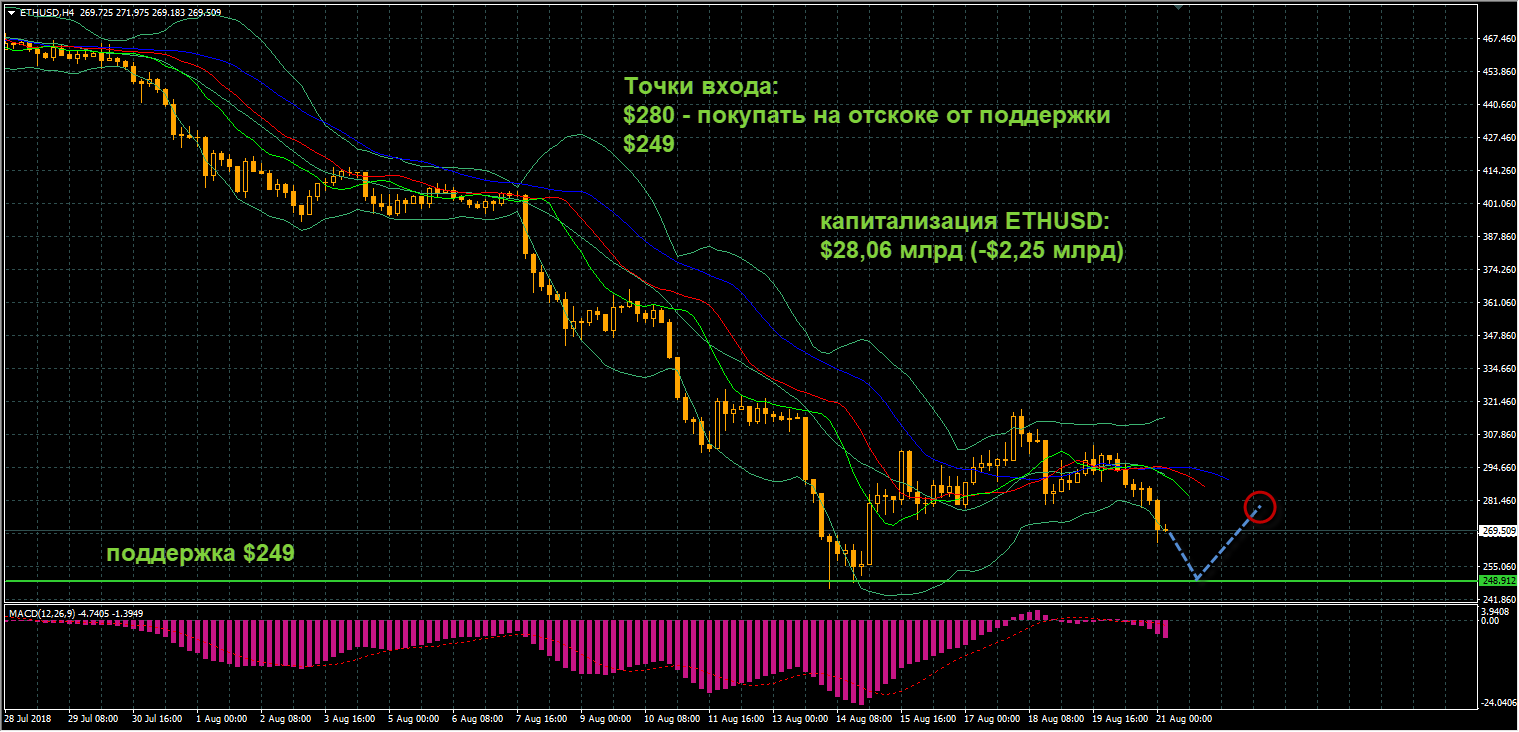
Task: Click the '2 Aug 08:00' time axis label
Action: [x=284, y=719]
